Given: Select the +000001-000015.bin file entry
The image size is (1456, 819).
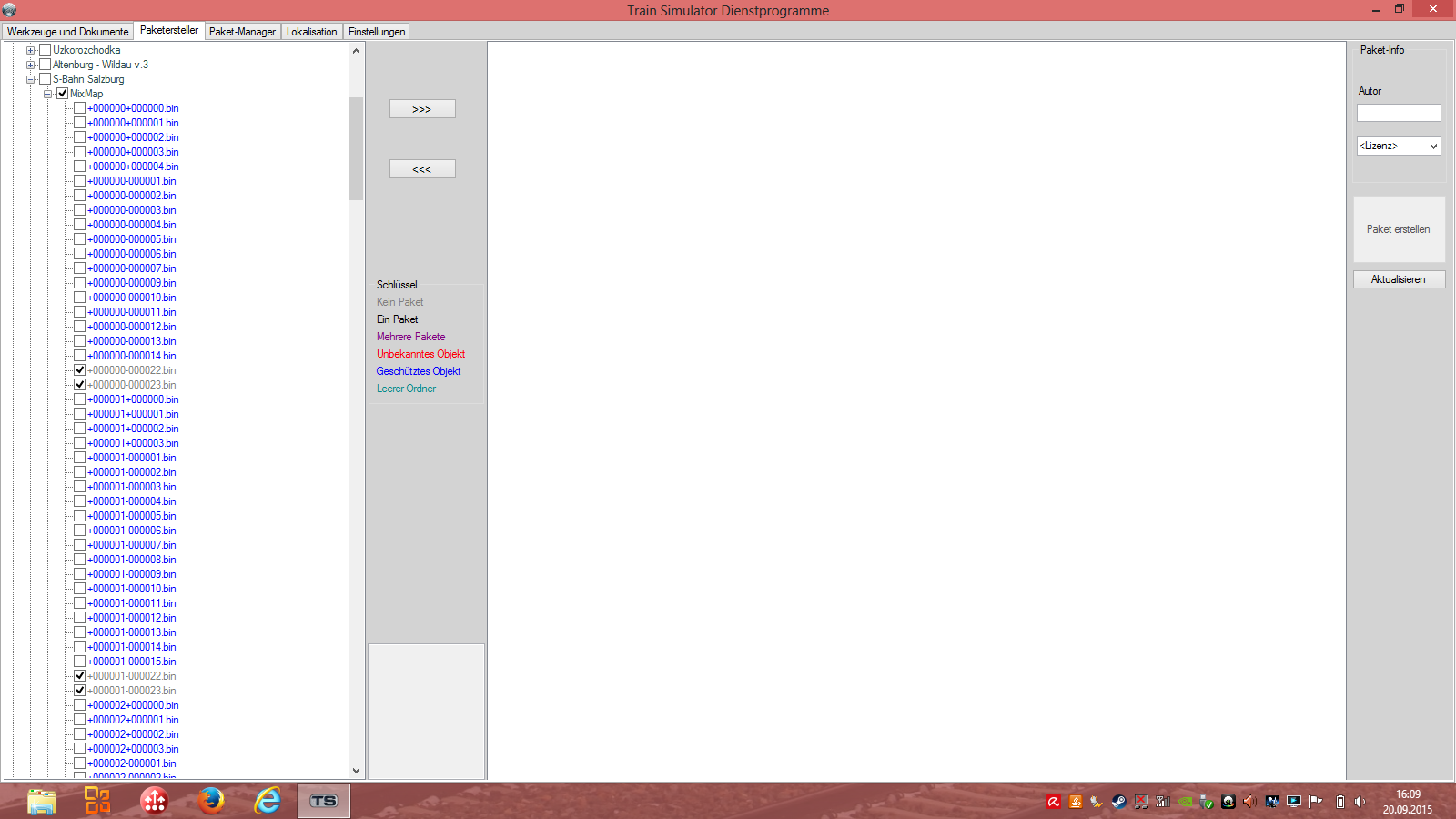Looking at the screenshot, I should pos(132,662).
